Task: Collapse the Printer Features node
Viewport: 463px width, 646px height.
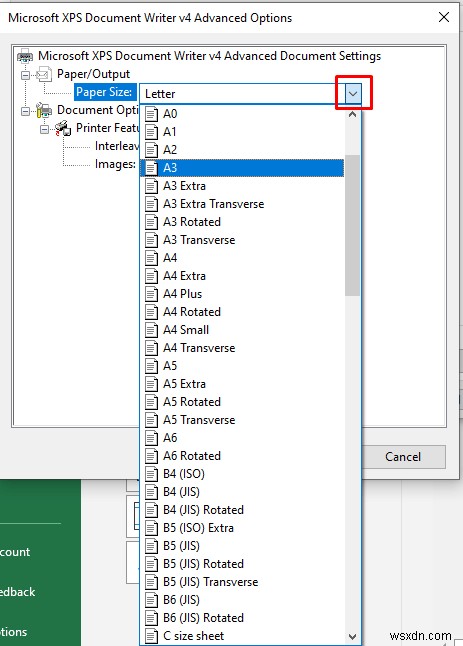Action: pyautogui.click(x=44, y=129)
